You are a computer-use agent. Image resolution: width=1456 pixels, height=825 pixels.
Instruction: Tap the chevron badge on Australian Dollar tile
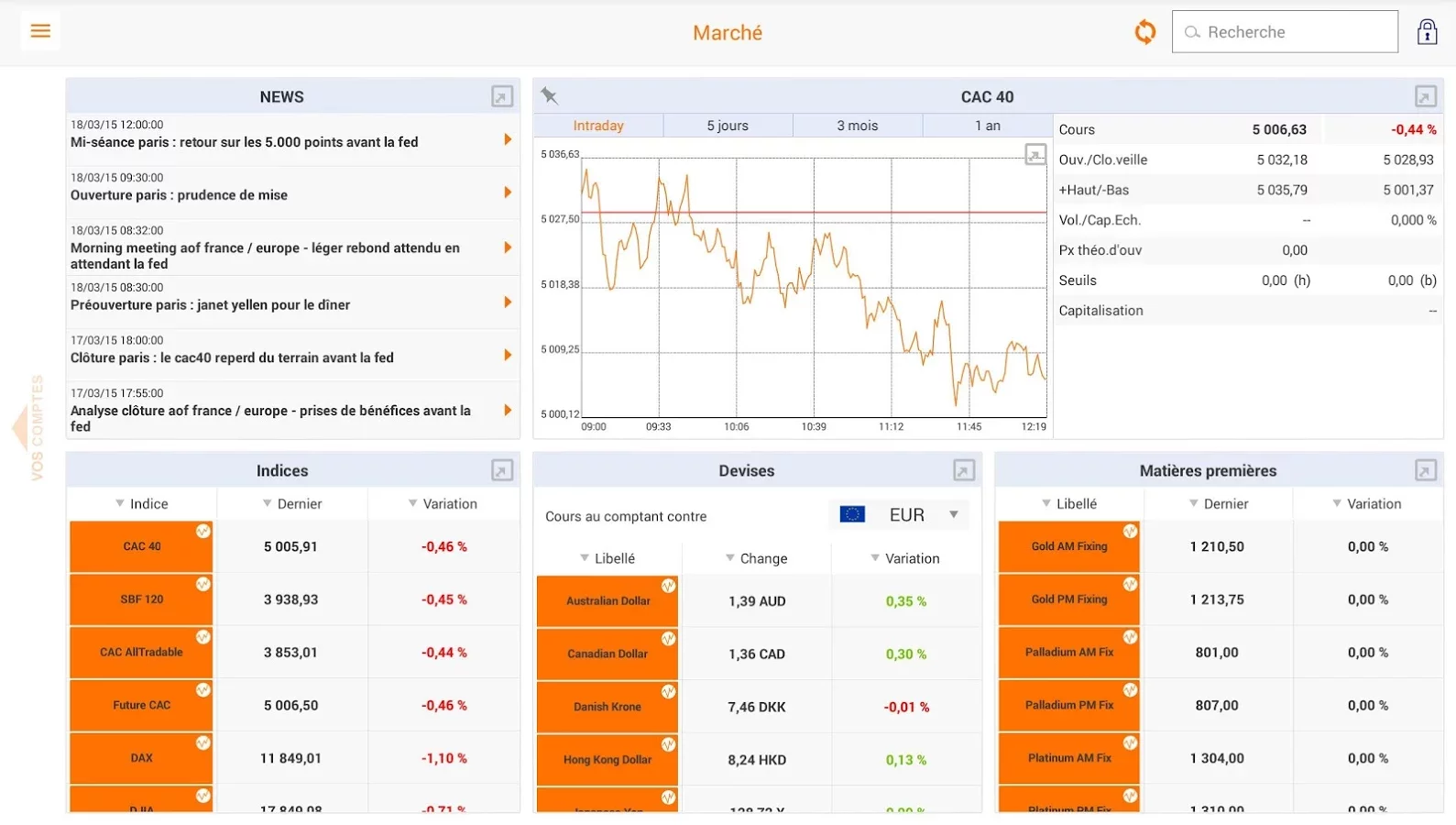coord(668,586)
